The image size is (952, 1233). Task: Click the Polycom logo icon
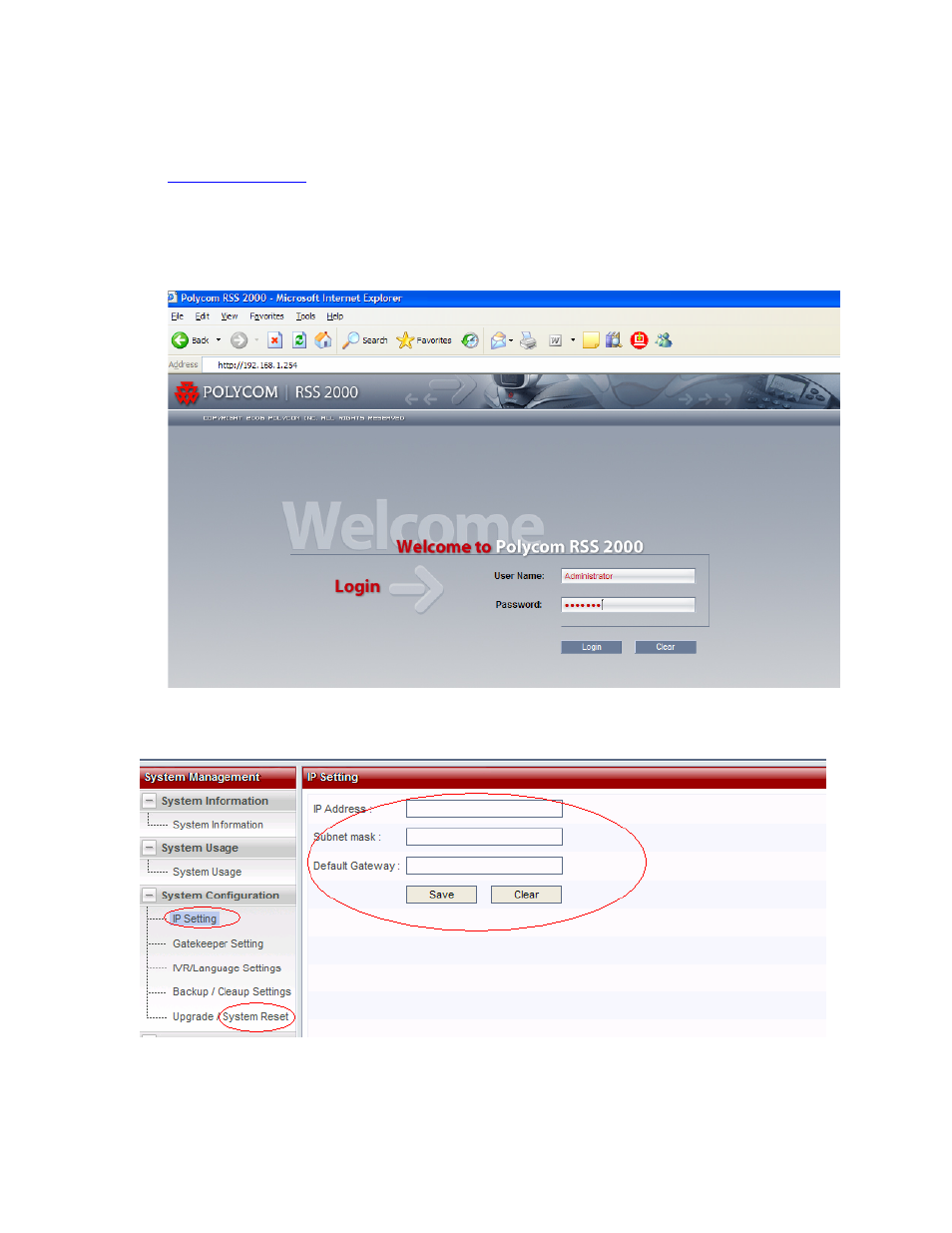187,393
